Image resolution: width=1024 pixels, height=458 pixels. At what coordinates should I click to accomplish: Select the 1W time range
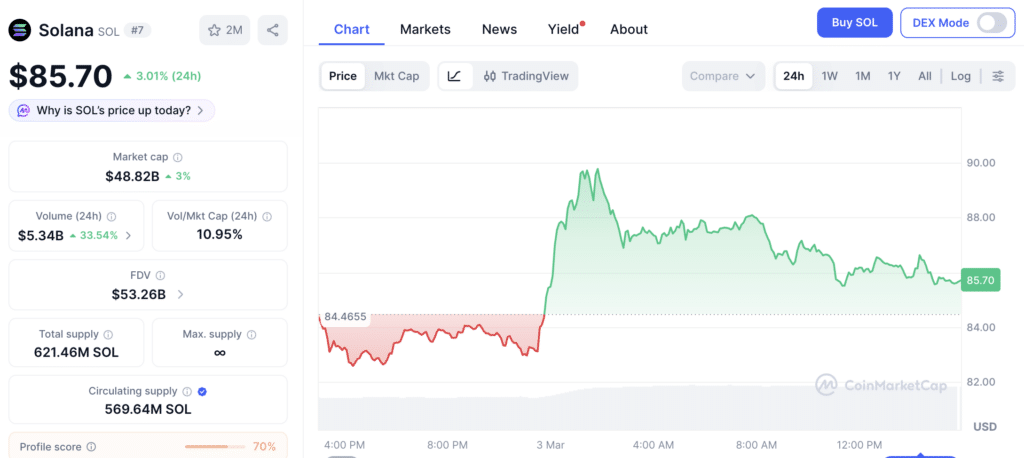[x=829, y=76]
